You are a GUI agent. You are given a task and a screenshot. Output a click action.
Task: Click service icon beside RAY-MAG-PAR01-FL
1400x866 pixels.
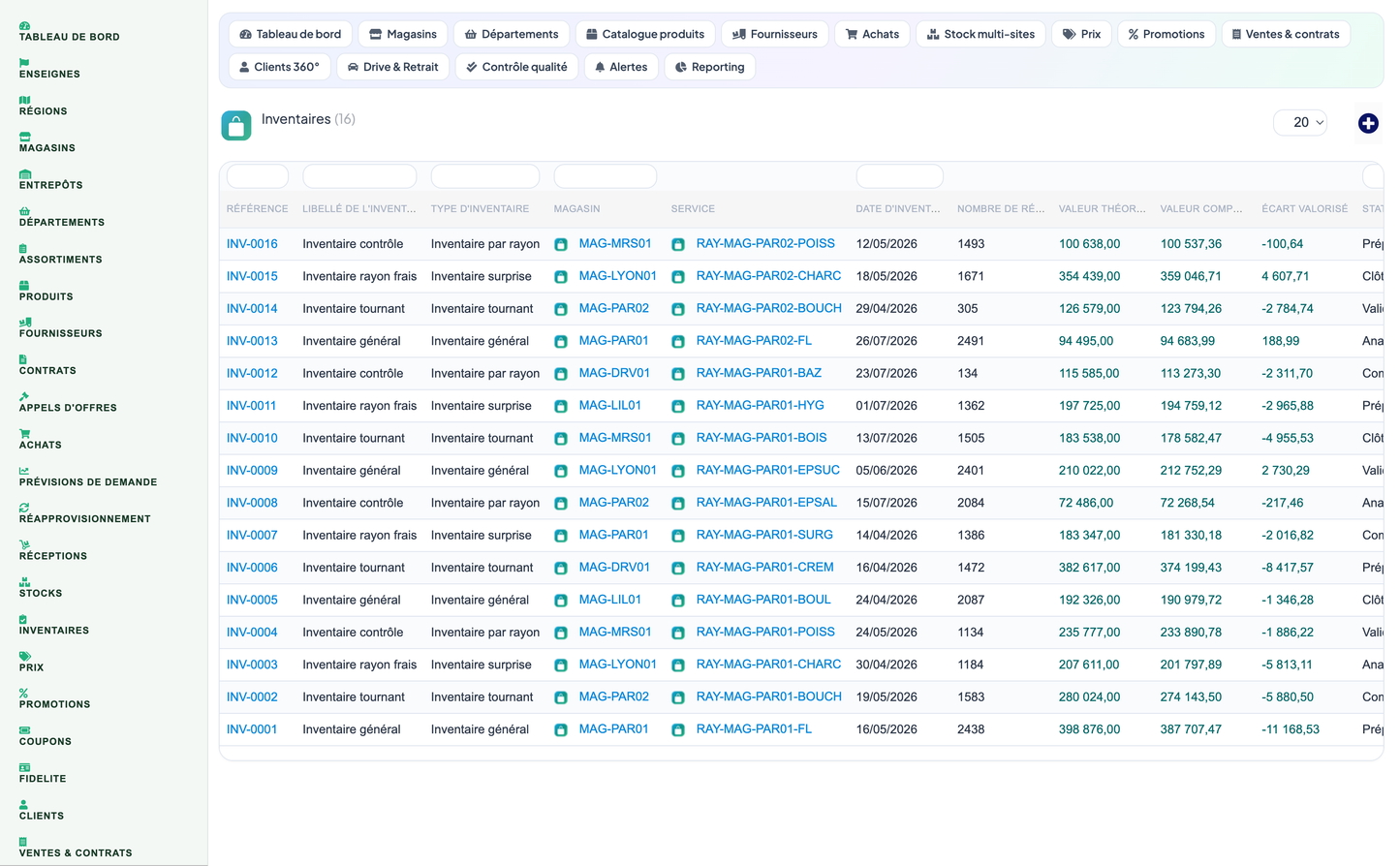click(x=678, y=729)
